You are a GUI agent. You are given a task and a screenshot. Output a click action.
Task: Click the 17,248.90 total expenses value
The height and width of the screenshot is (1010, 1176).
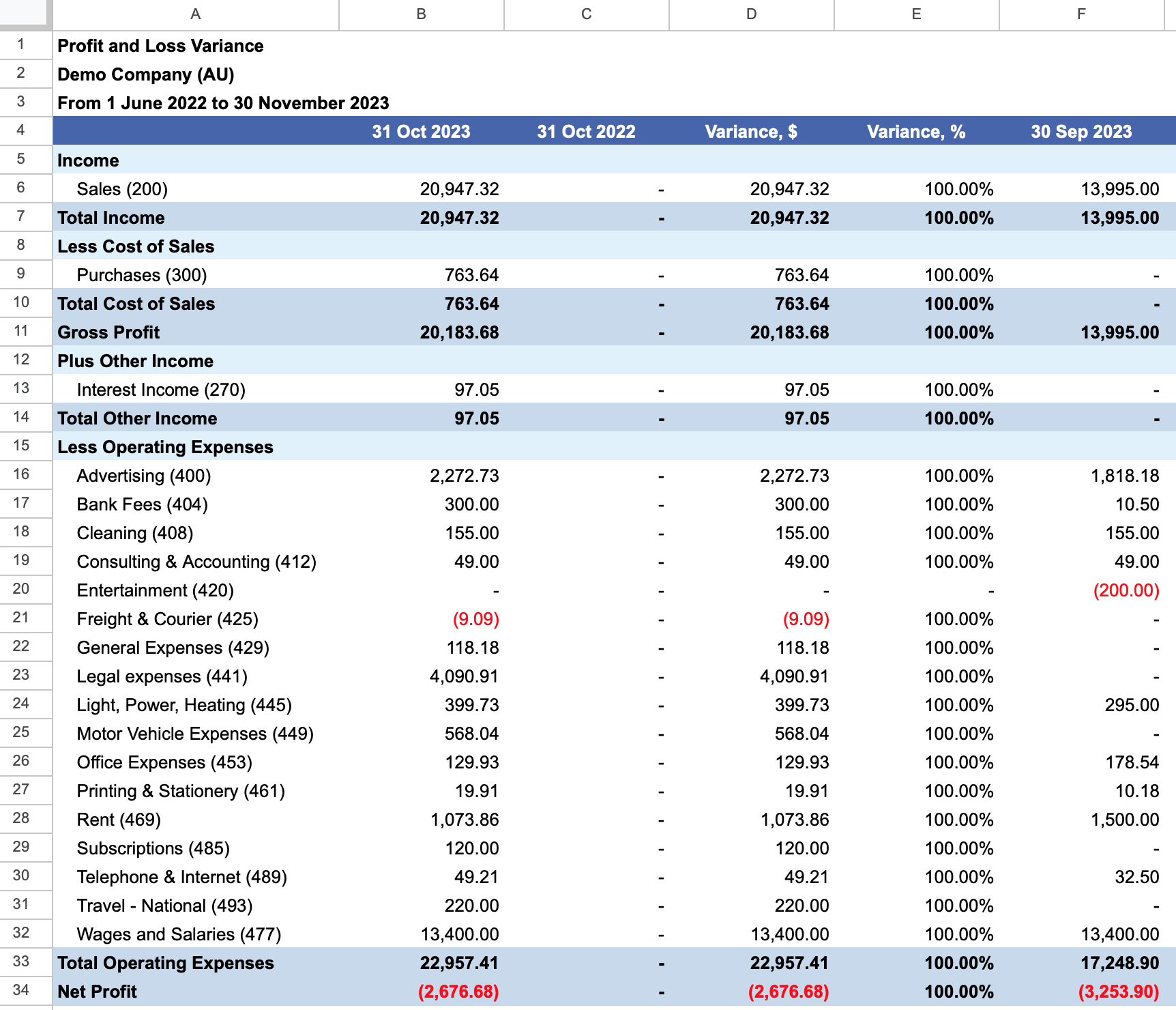tap(1120, 963)
